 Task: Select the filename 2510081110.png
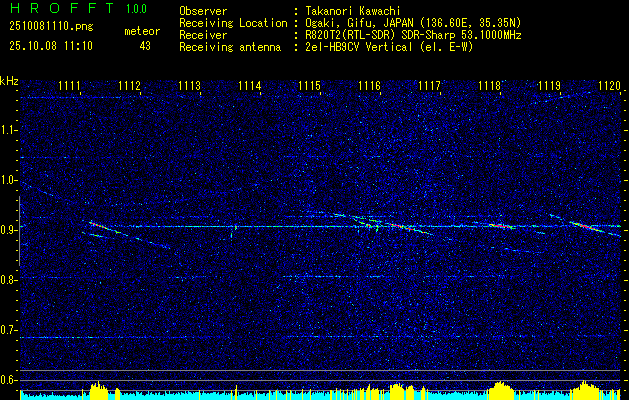point(51,26)
